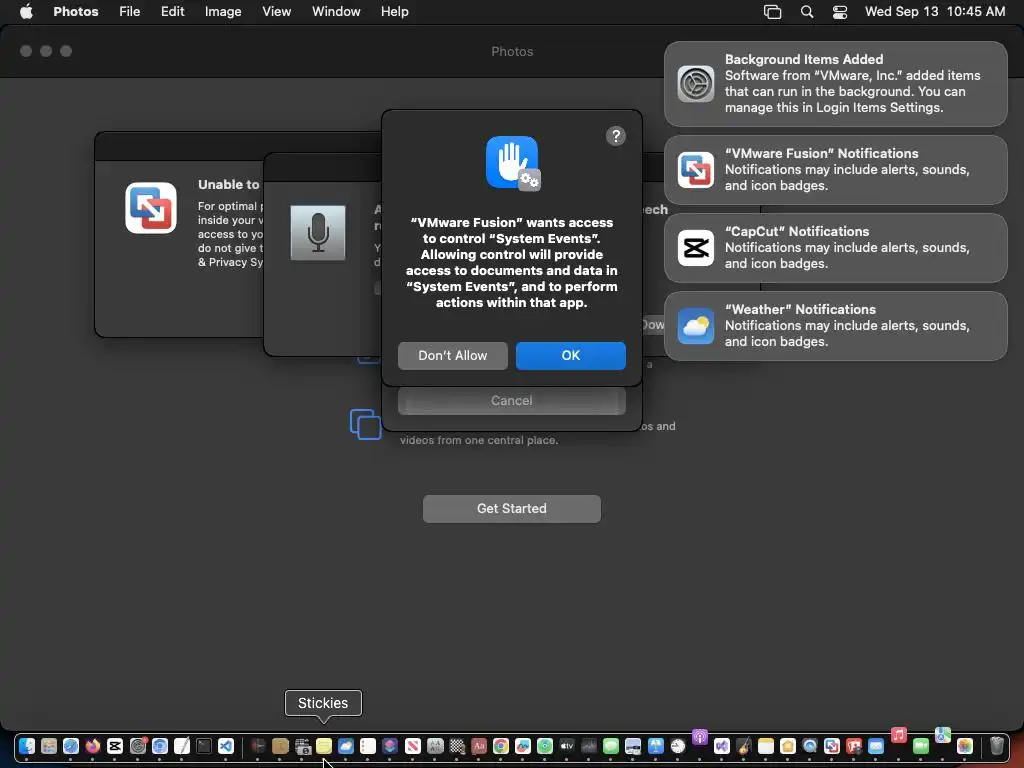Viewport: 1024px width, 768px height.
Task: Click the Don't Allow button
Action: (453, 355)
